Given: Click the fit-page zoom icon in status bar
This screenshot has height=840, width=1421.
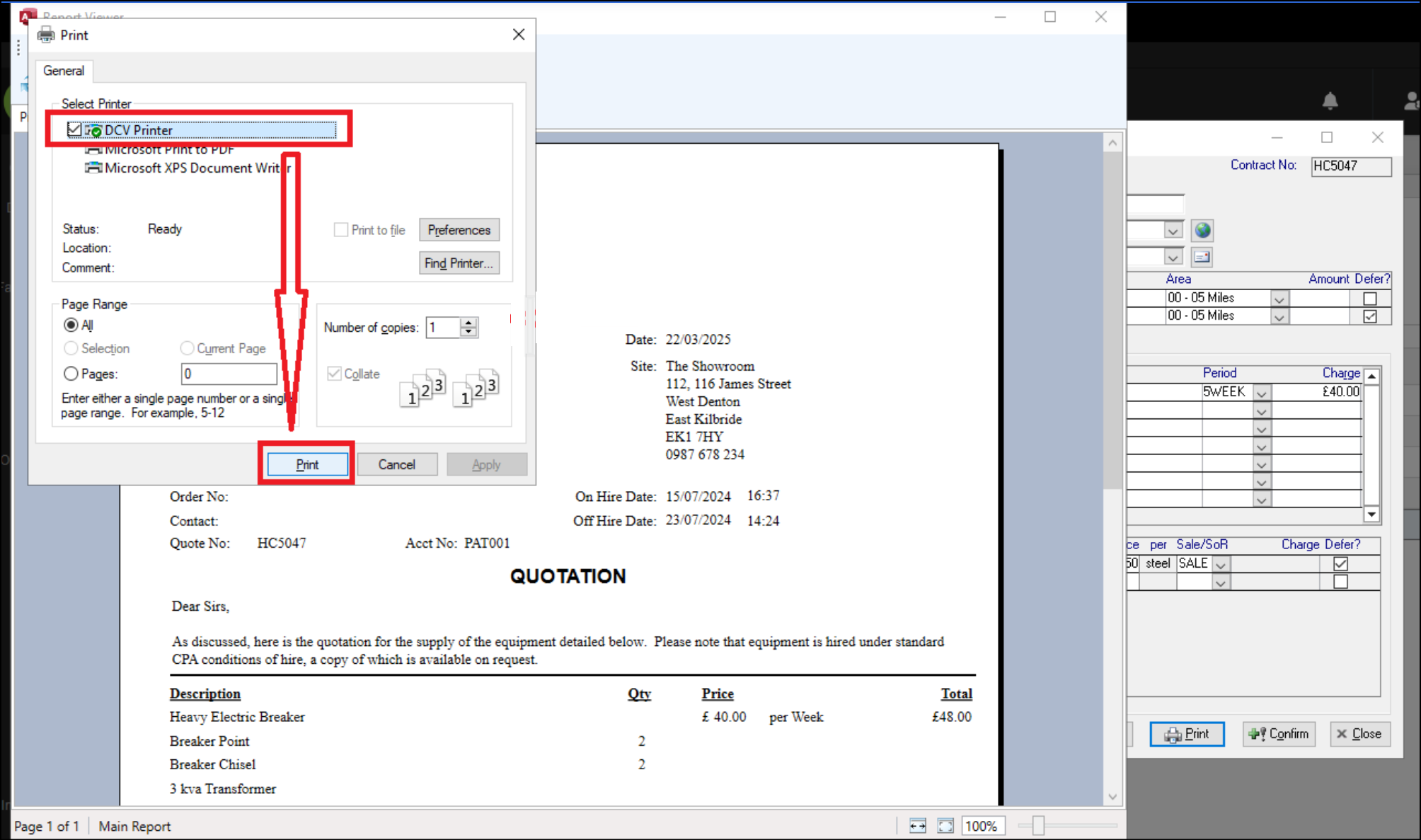Looking at the screenshot, I should tap(945, 826).
